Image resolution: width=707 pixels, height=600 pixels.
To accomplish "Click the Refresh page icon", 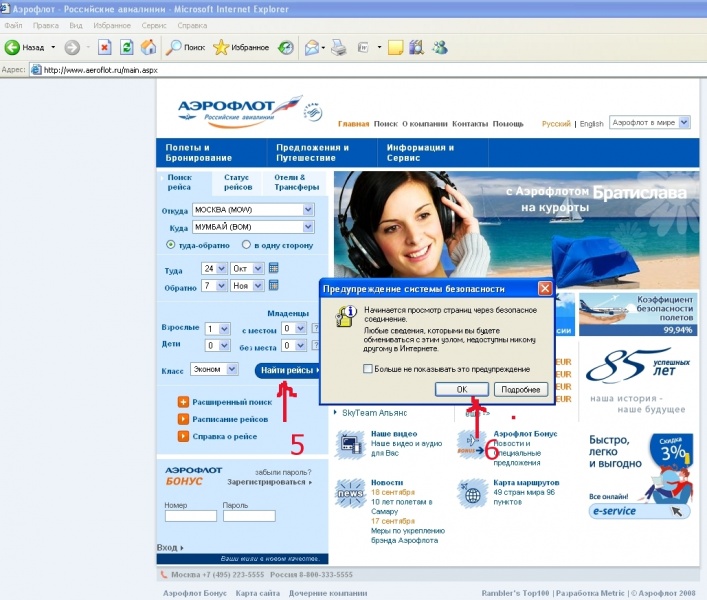I will (x=126, y=47).
